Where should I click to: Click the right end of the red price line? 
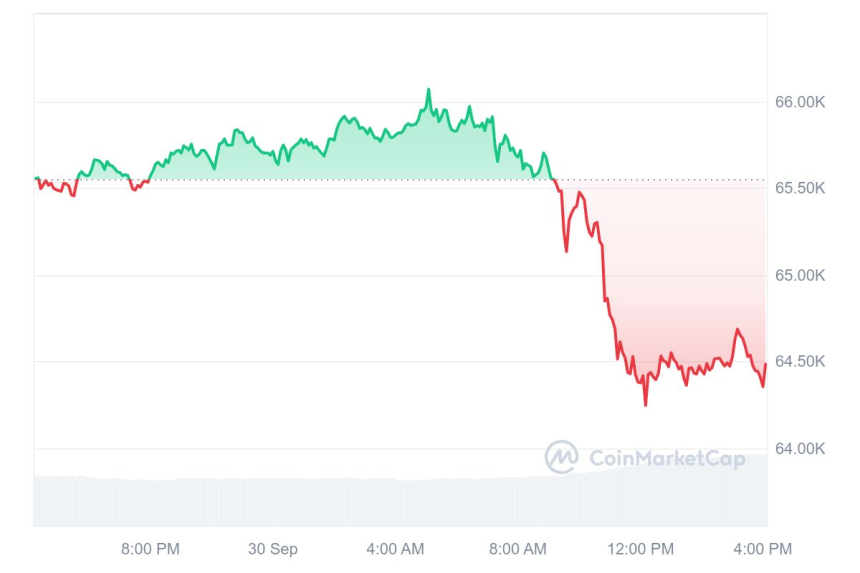766,365
